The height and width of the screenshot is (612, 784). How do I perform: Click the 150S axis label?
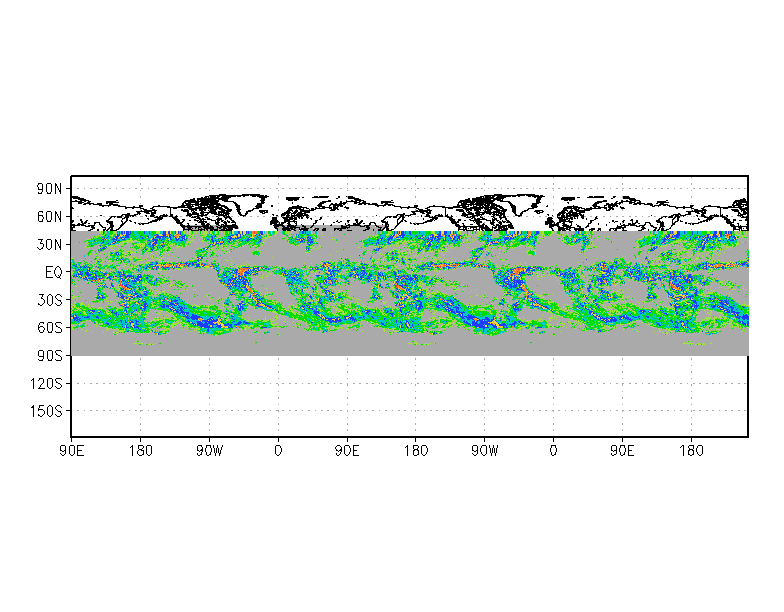[x=46, y=411]
